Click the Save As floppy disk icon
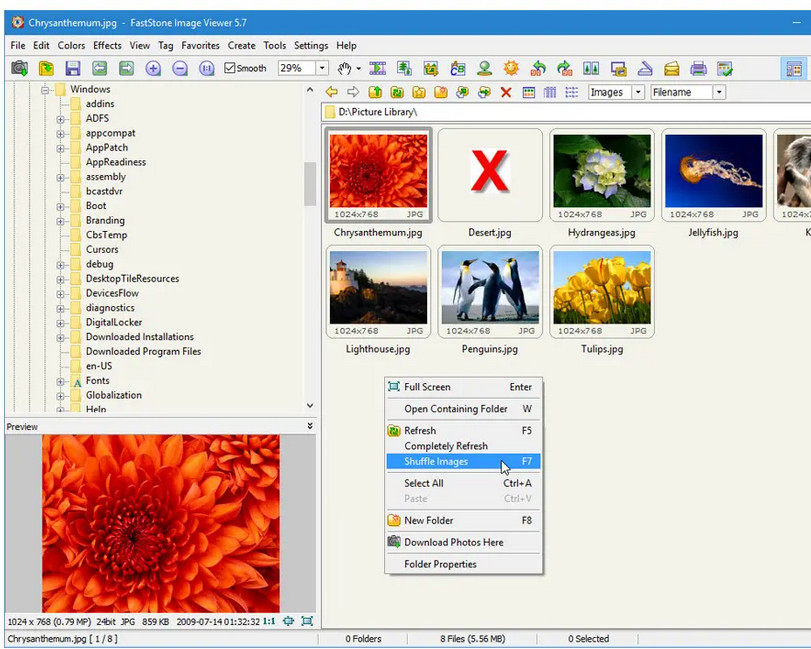811x649 pixels. [x=73, y=69]
